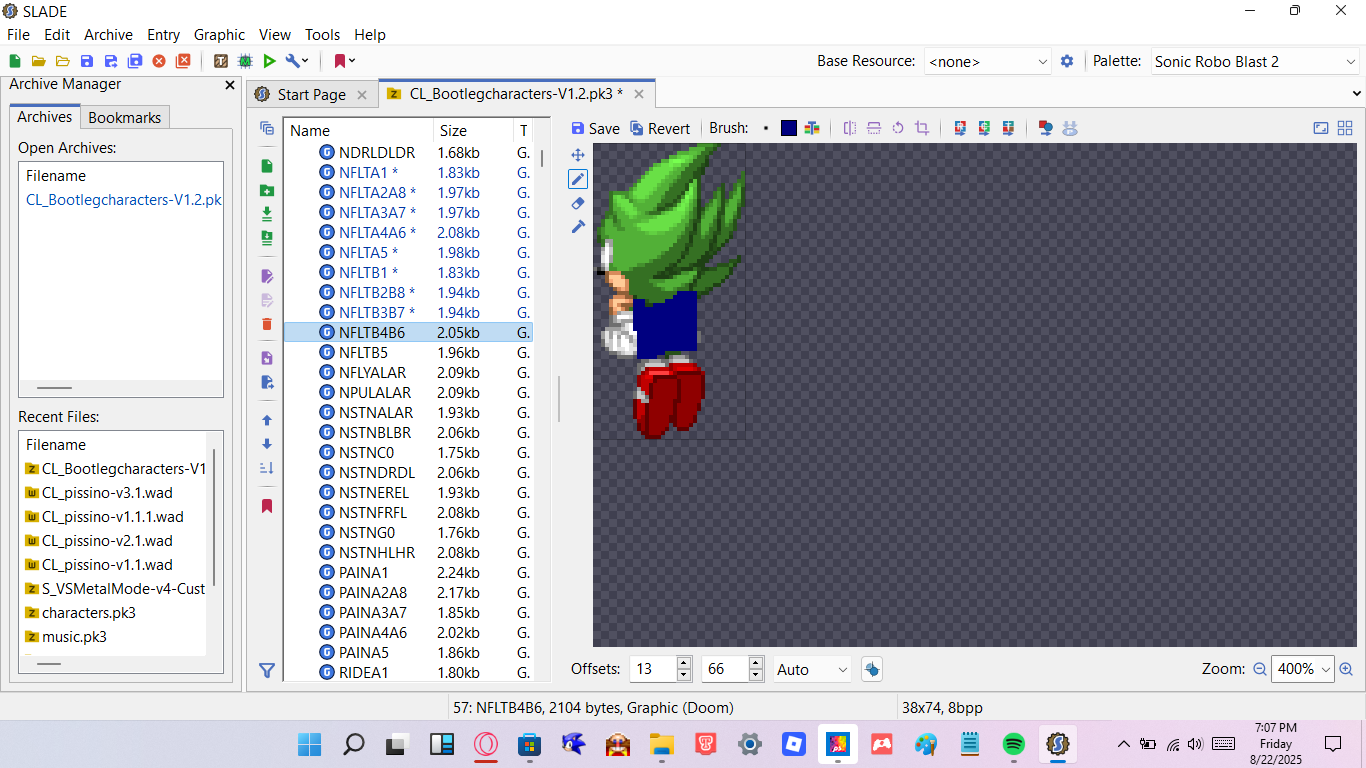Open the Zoom percentage dropdown
The image size is (1366, 768).
1303,669
